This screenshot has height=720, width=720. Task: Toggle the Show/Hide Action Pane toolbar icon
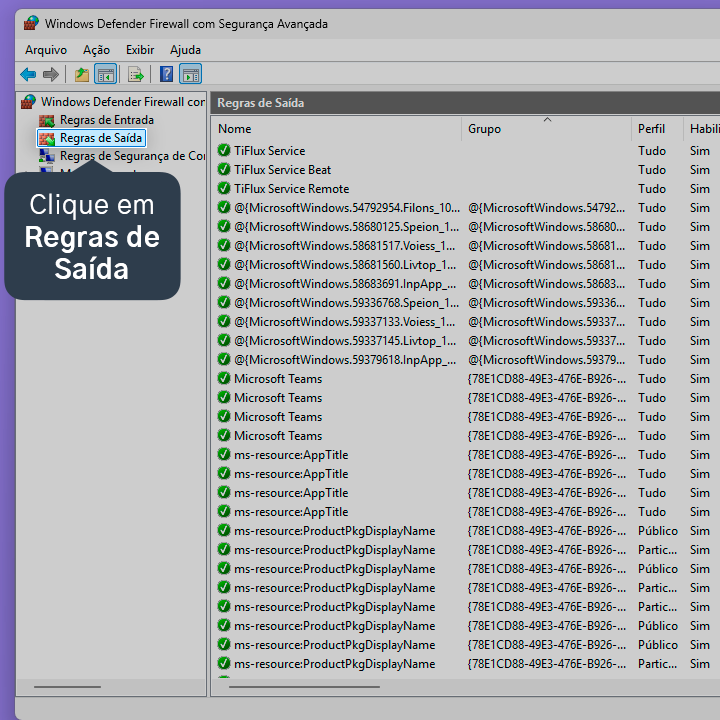(191, 74)
